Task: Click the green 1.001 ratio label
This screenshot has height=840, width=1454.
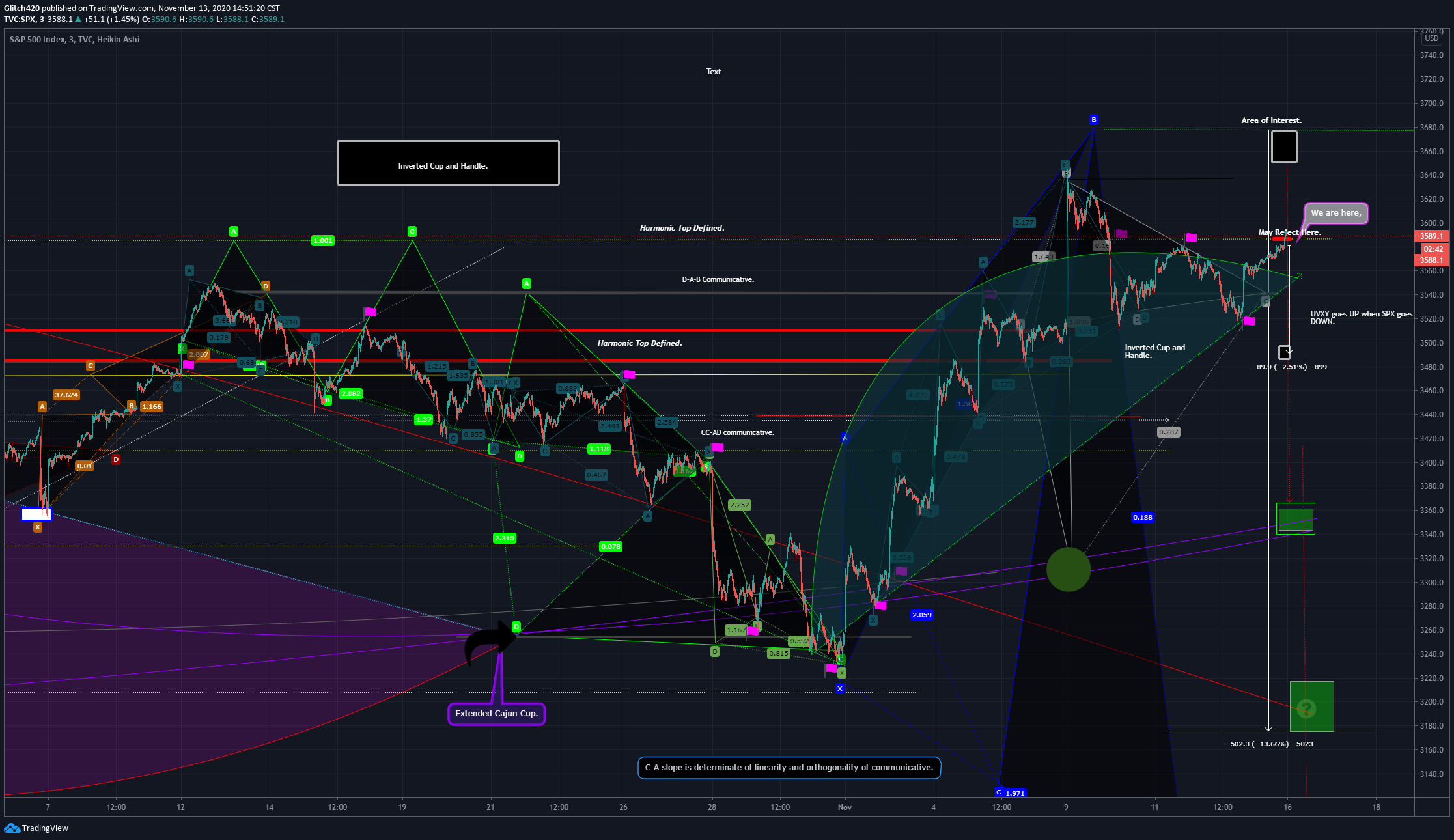Action: 323,240
